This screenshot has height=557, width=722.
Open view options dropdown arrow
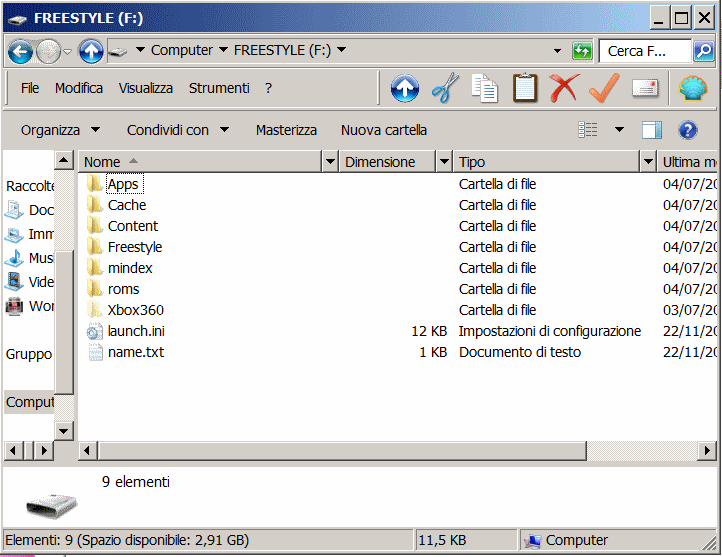(x=619, y=130)
